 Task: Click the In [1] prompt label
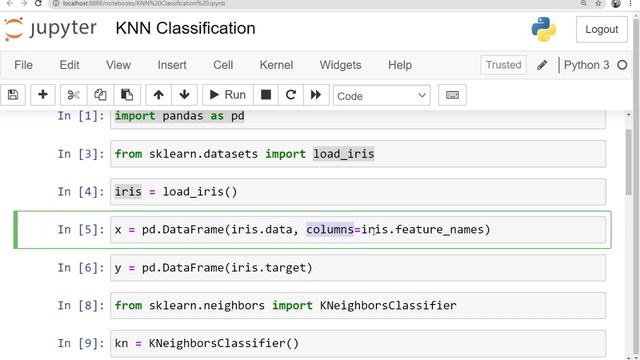(x=81, y=116)
